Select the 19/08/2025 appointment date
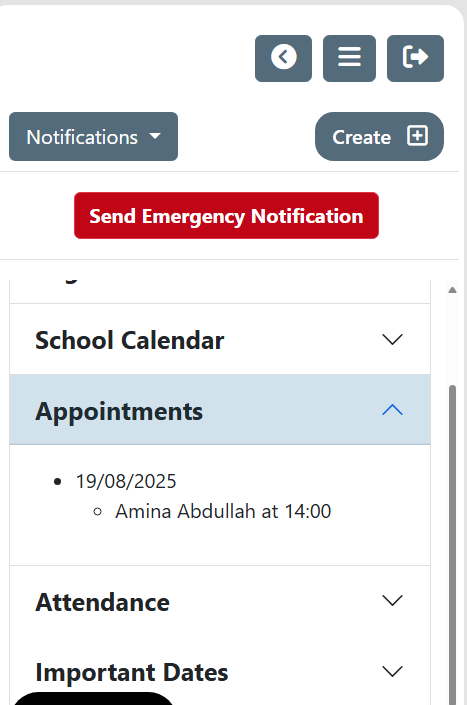The image size is (467, 705). click(x=126, y=481)
